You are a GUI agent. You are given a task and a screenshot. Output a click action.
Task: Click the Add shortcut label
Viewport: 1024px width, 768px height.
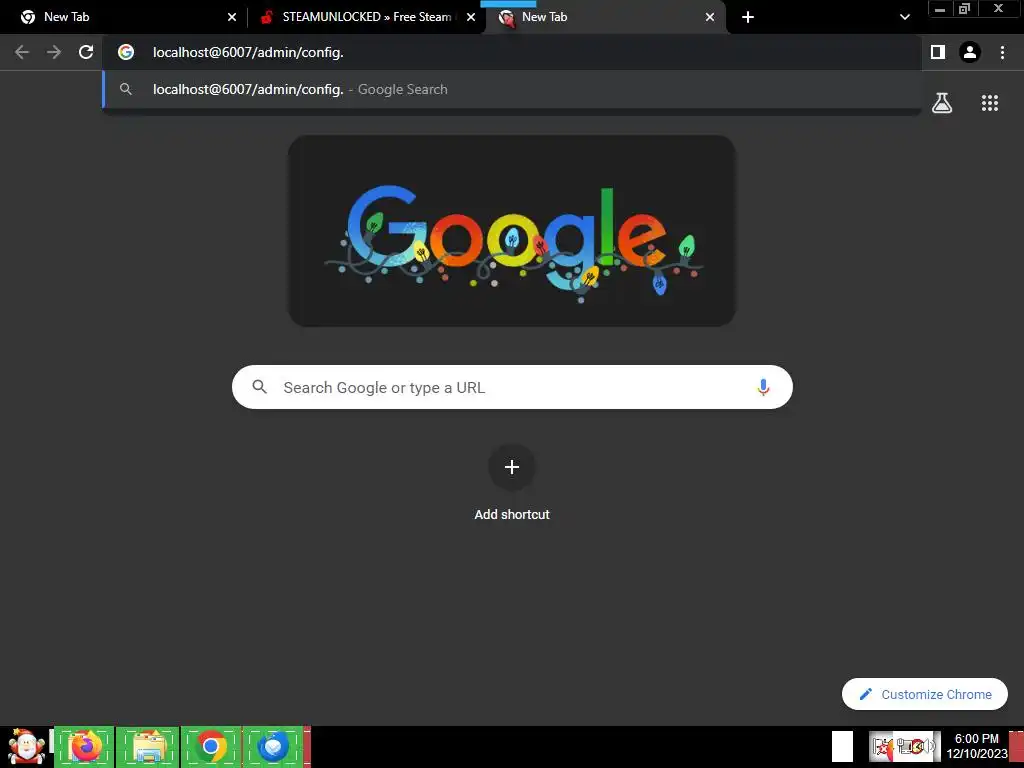(x=512, y=515)
